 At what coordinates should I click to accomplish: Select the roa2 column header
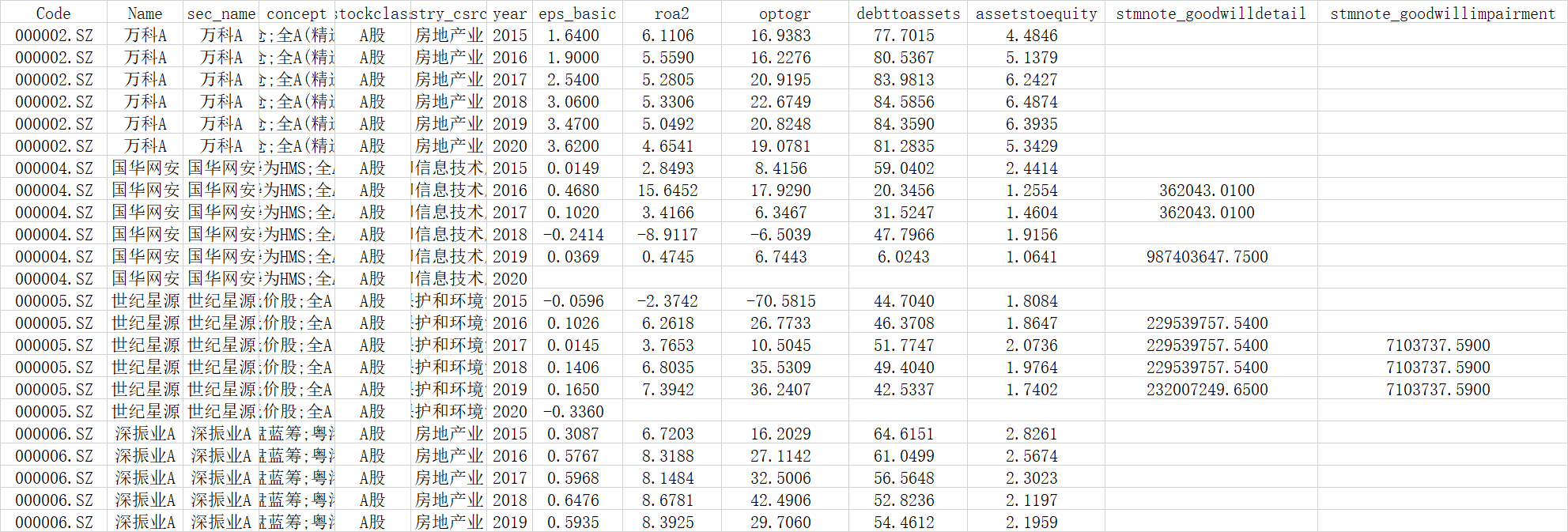pyautogui.click(x=672, y=13)
